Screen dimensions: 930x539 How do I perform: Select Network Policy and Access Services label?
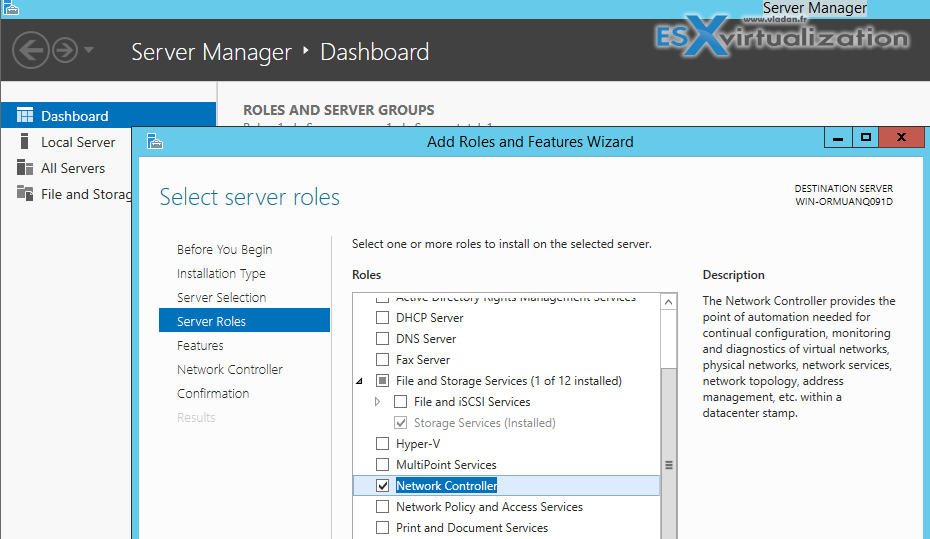[489, 507]
